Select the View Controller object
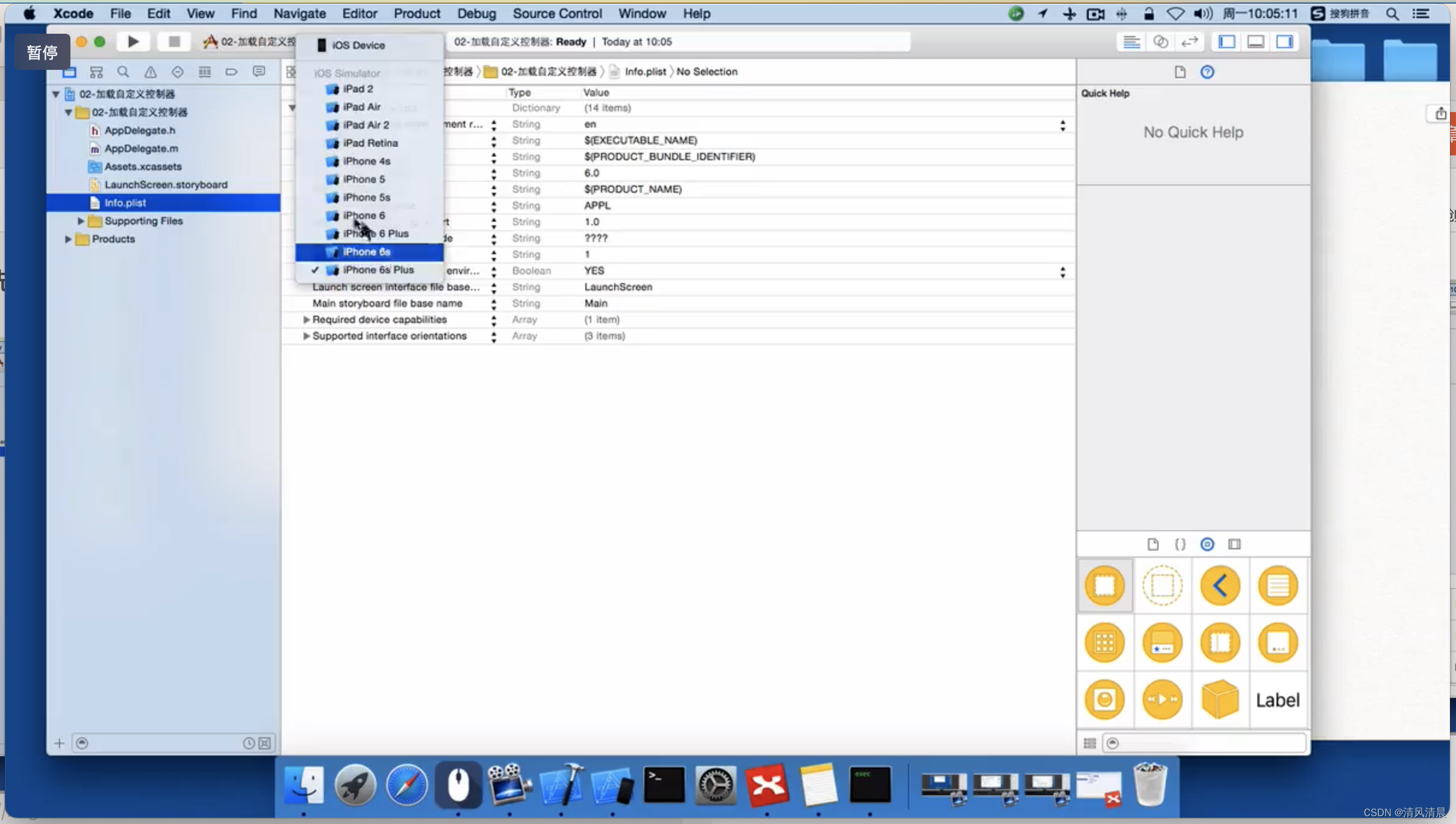1456x824 pixels. 1105,585
